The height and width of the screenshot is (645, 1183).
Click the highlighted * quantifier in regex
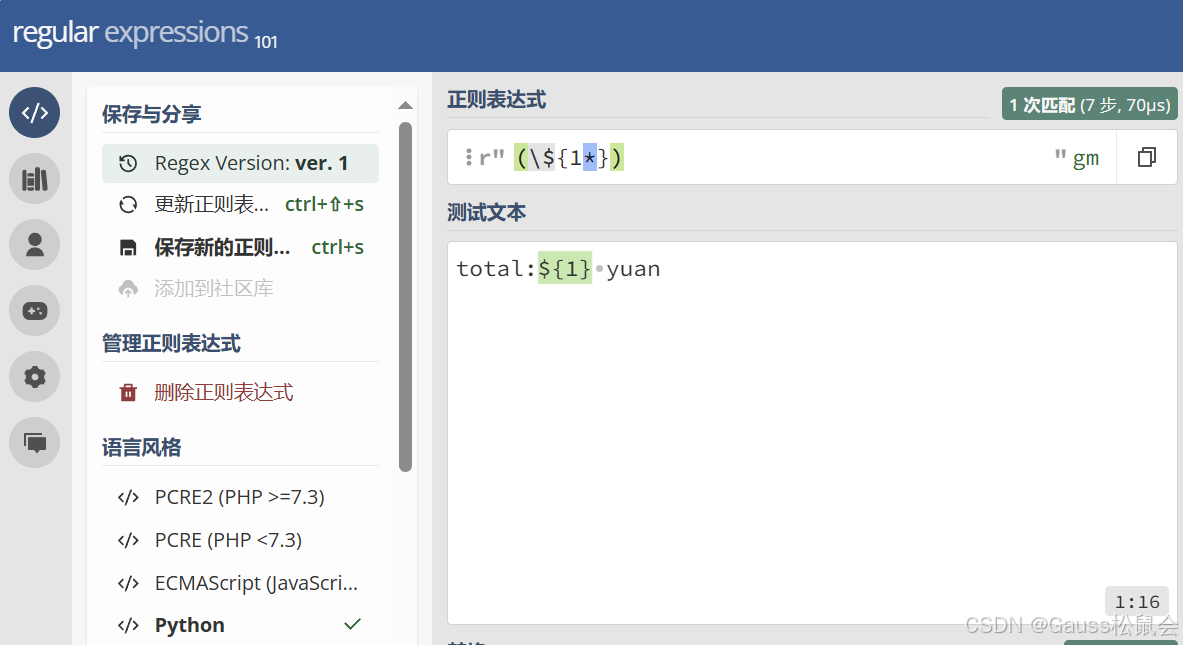tap(589, 157)
